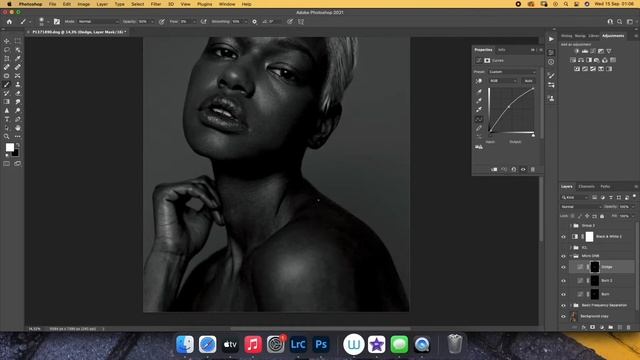The image size is (640, 360).
Task: Select the Rectangular Marquee tool
Action: (18, 41)
